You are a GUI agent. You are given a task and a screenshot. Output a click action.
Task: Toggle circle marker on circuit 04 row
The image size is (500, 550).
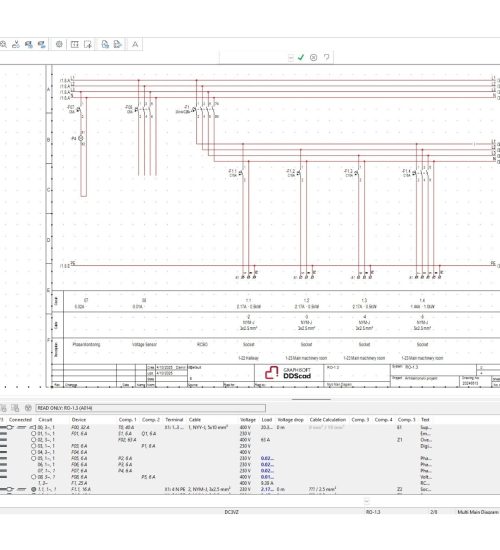[x=33, y=452]
